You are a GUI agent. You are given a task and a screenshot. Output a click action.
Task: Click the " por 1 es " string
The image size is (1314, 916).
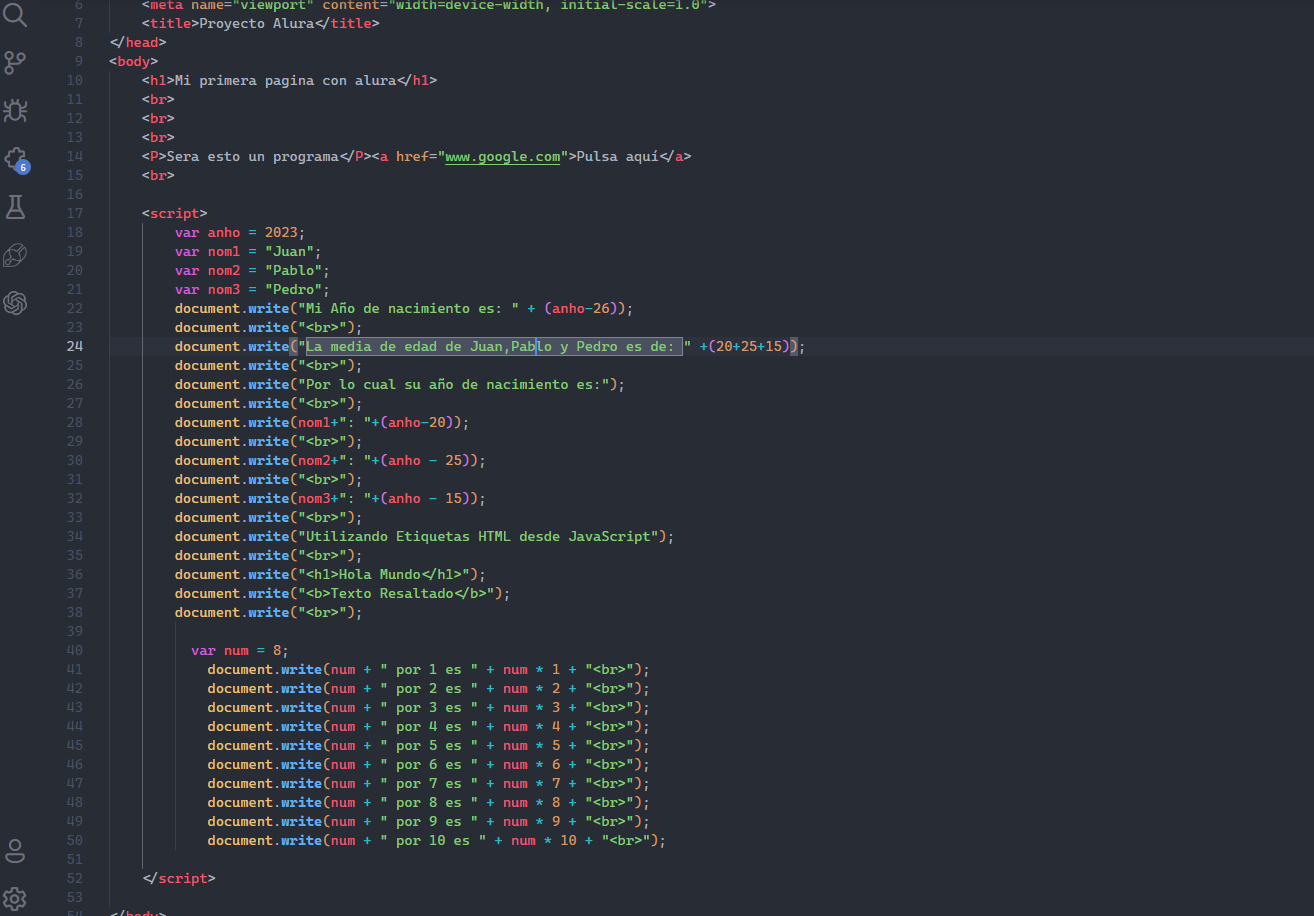(x=429, y=669)
